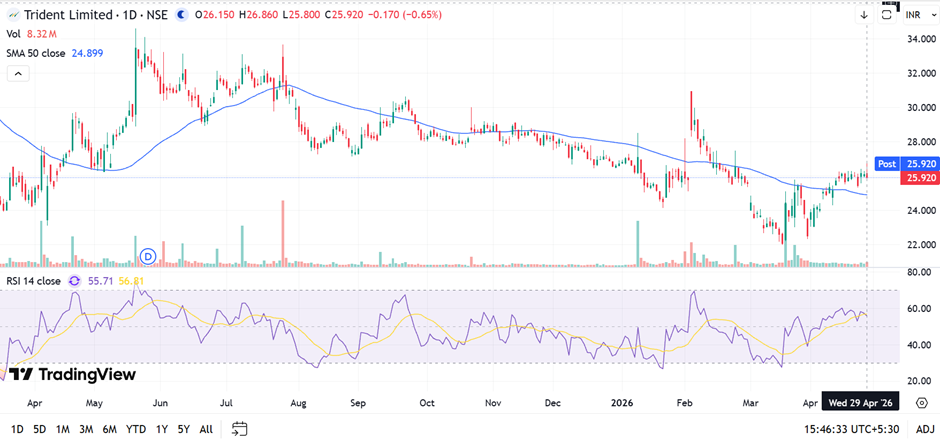Select the 5D time range
The image size is (940, 439).
click(x=39, y=429)
